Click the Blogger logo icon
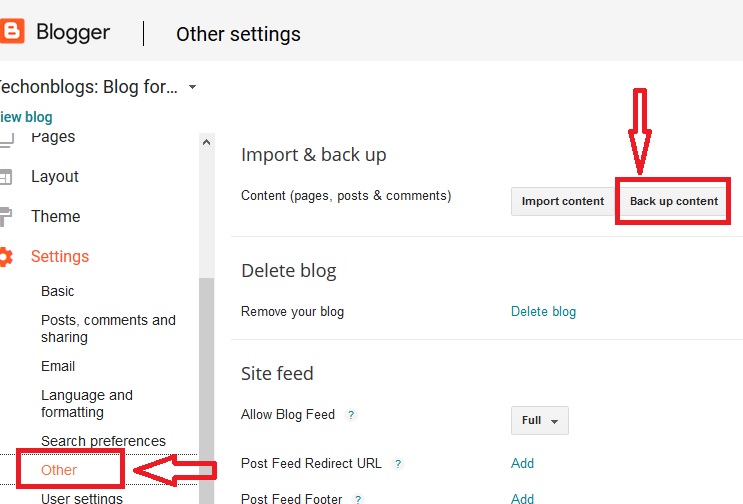This screenshot has width=743, height=504. pyautogui.click(x=12, y=31)
